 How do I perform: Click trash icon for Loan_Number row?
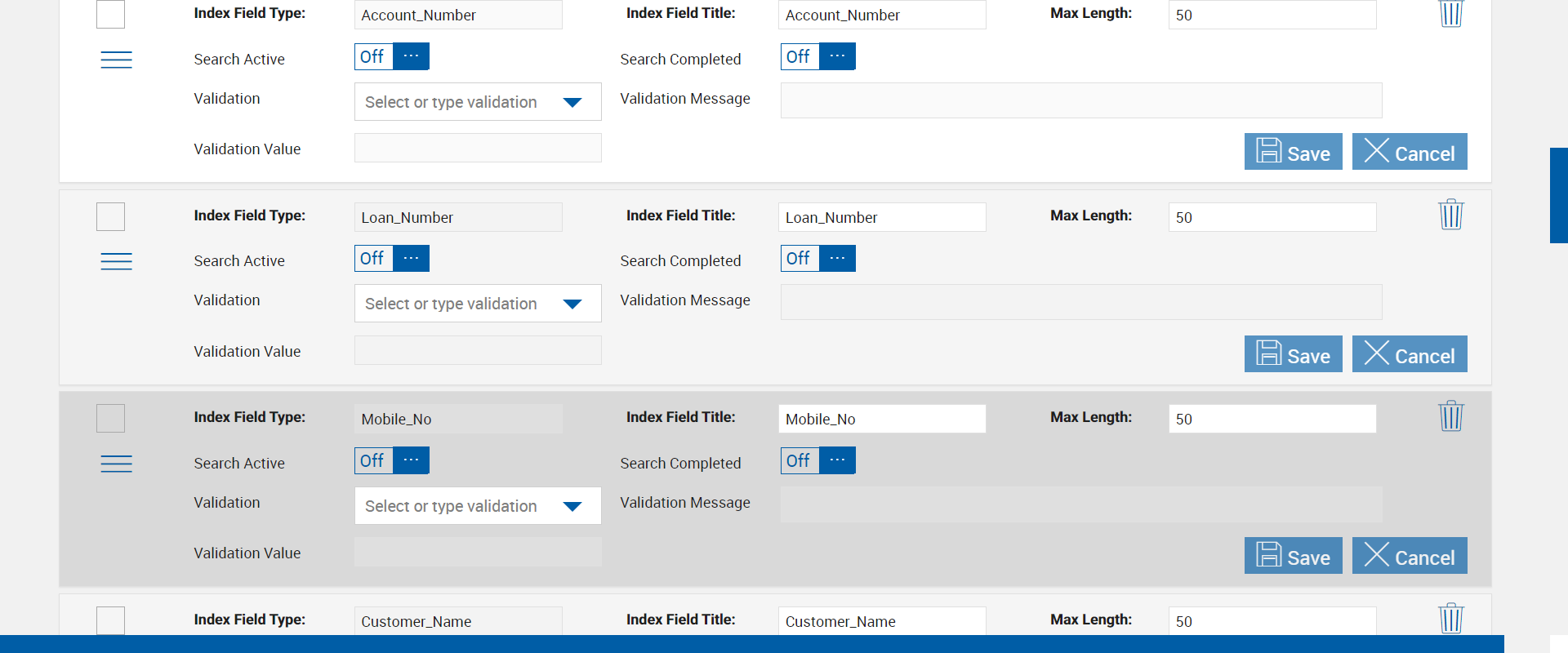click(x=1450, y=215)
